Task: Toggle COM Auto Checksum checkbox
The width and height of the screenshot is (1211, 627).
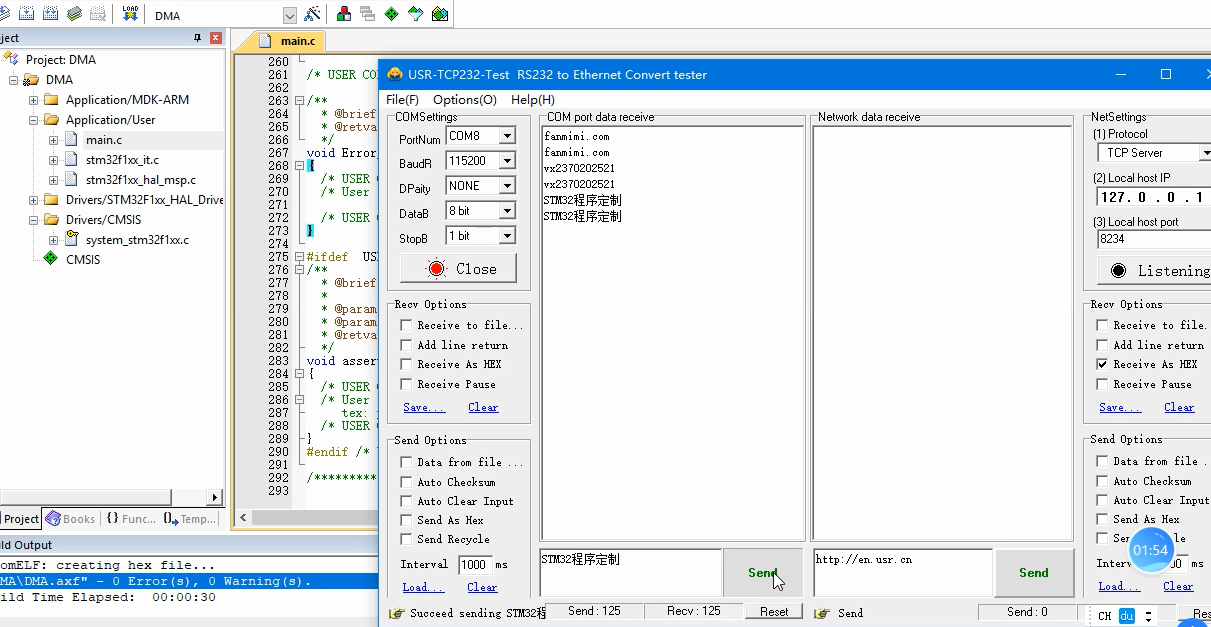Action: coord(406,482)
